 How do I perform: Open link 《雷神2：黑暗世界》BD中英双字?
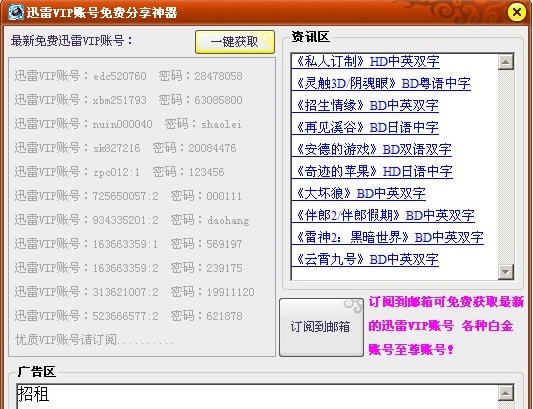click(388, 237)
